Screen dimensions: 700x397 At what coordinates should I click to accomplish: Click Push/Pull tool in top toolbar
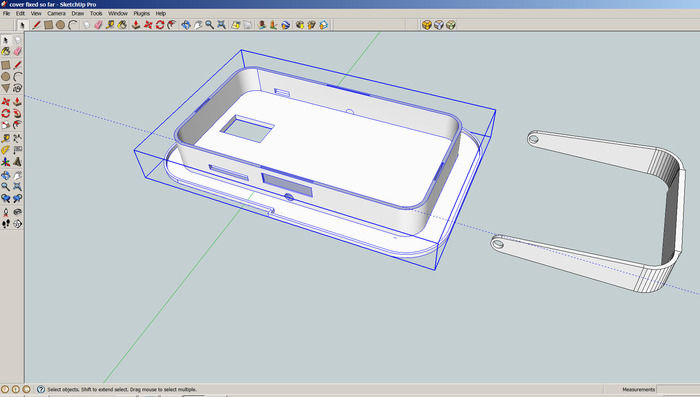click(x=136, y=25)
